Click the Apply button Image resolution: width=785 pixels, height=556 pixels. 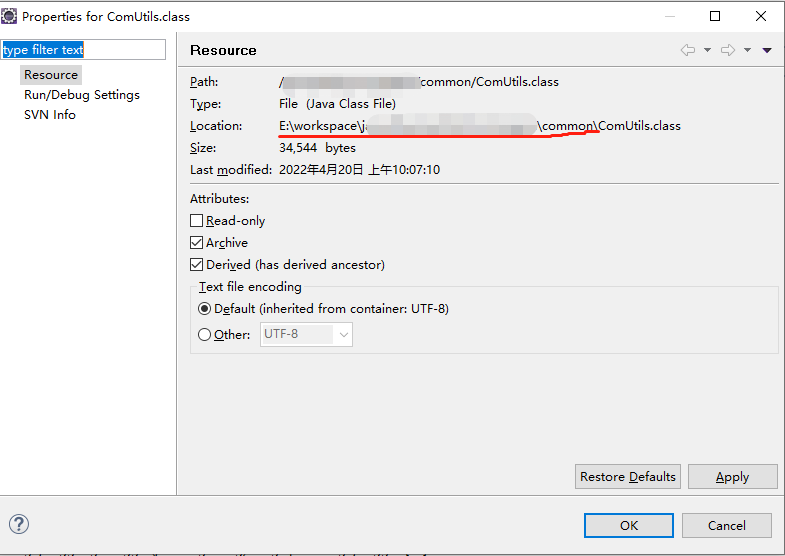[732, 476]
